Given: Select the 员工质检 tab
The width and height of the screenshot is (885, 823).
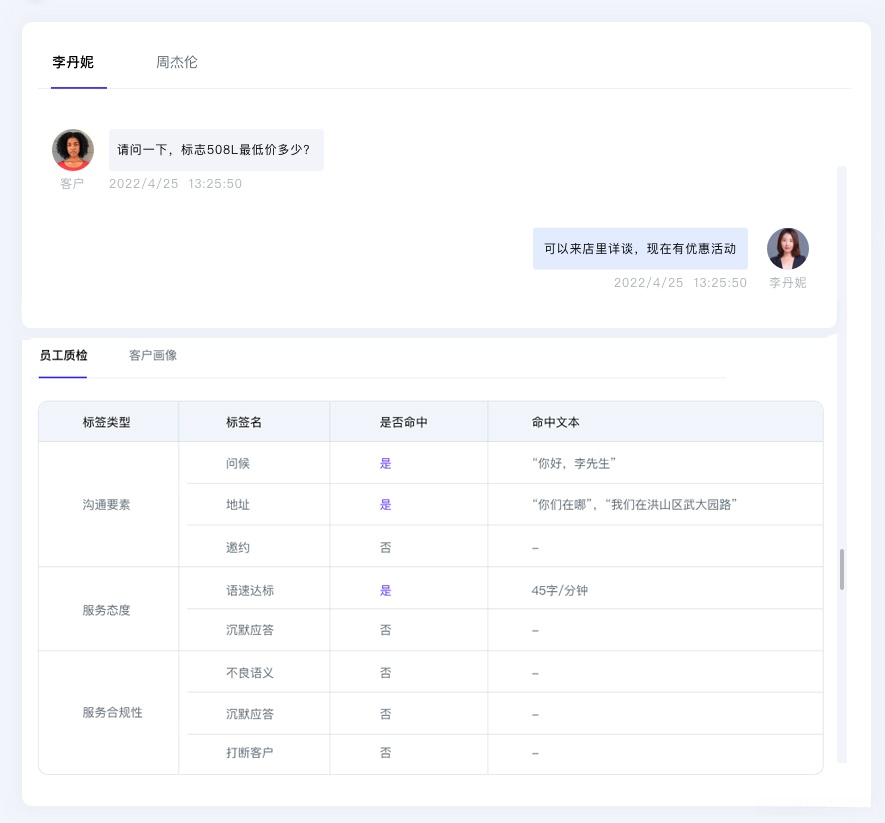Looking at the screenshot, I should (63, 355).
